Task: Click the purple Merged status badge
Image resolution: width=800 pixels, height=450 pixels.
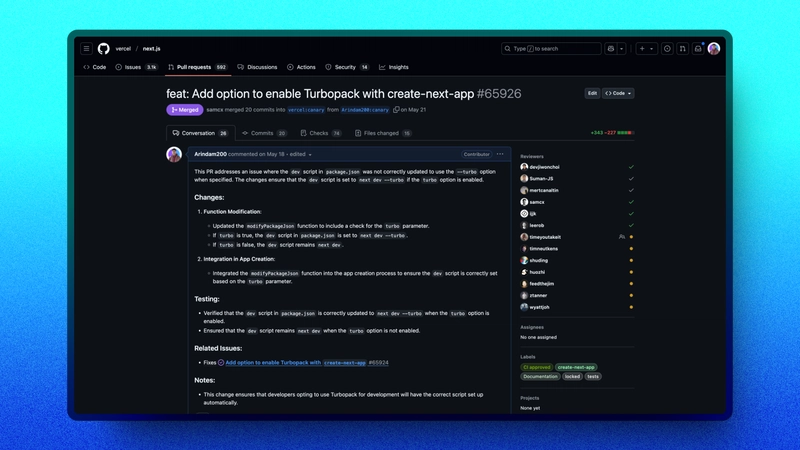Action: (x=185, y=110)
